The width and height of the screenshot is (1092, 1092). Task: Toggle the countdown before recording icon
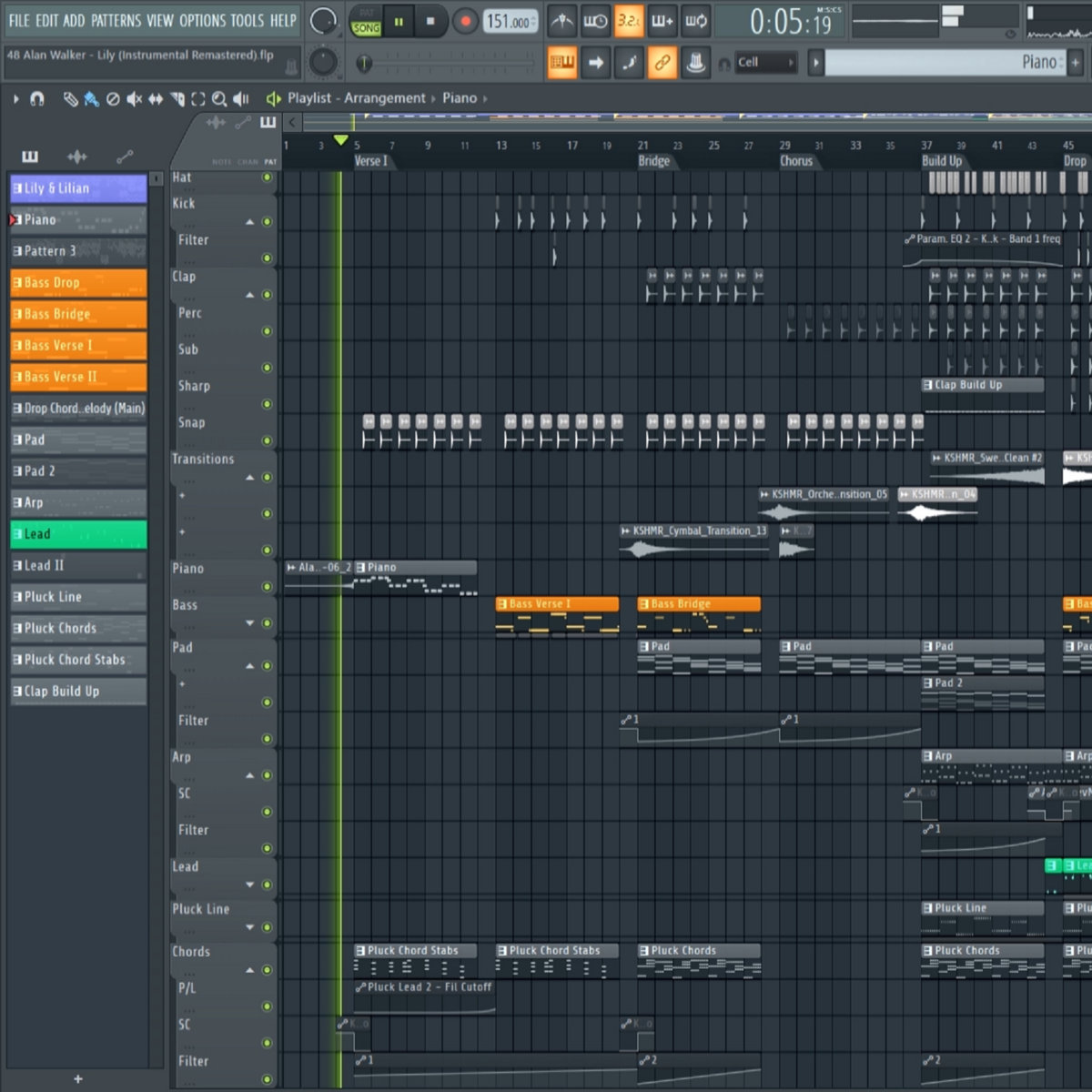click(629, 21)
